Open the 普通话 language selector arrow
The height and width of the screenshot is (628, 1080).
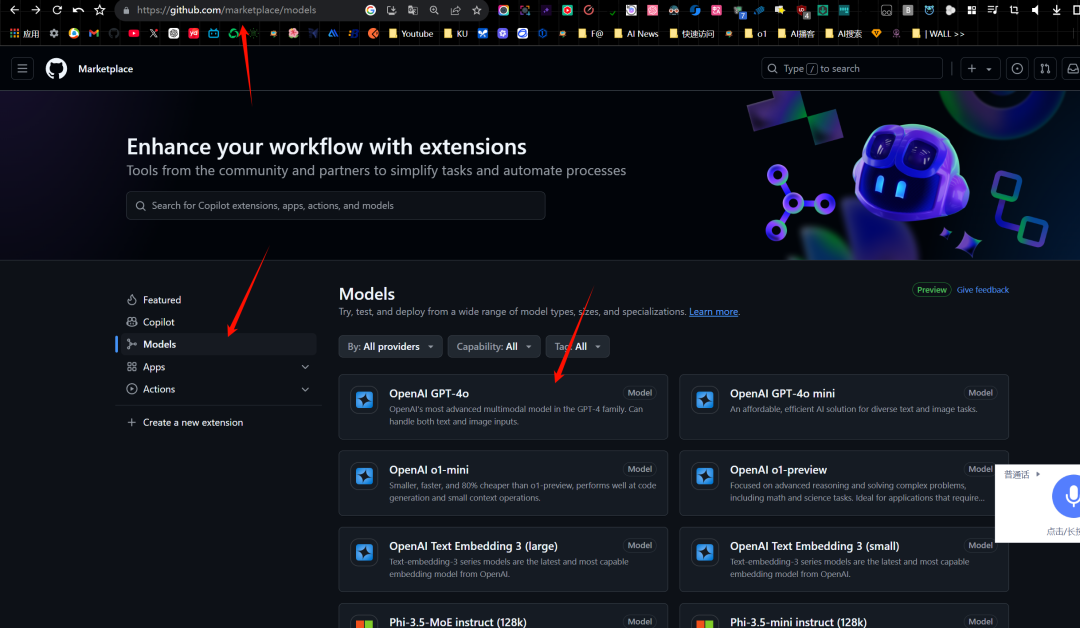(x=1037, y=474)
